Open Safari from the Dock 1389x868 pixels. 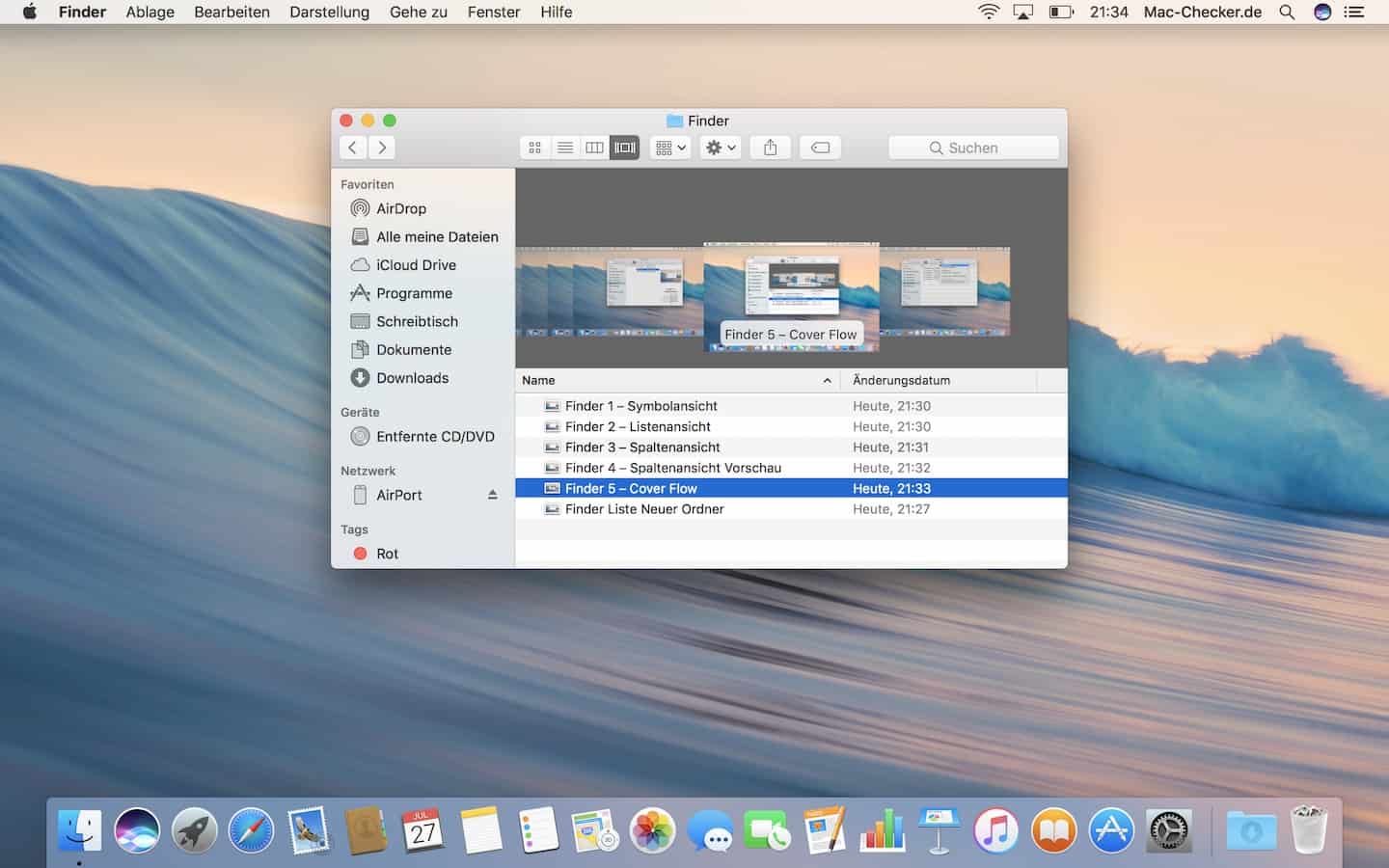(251, 830)
